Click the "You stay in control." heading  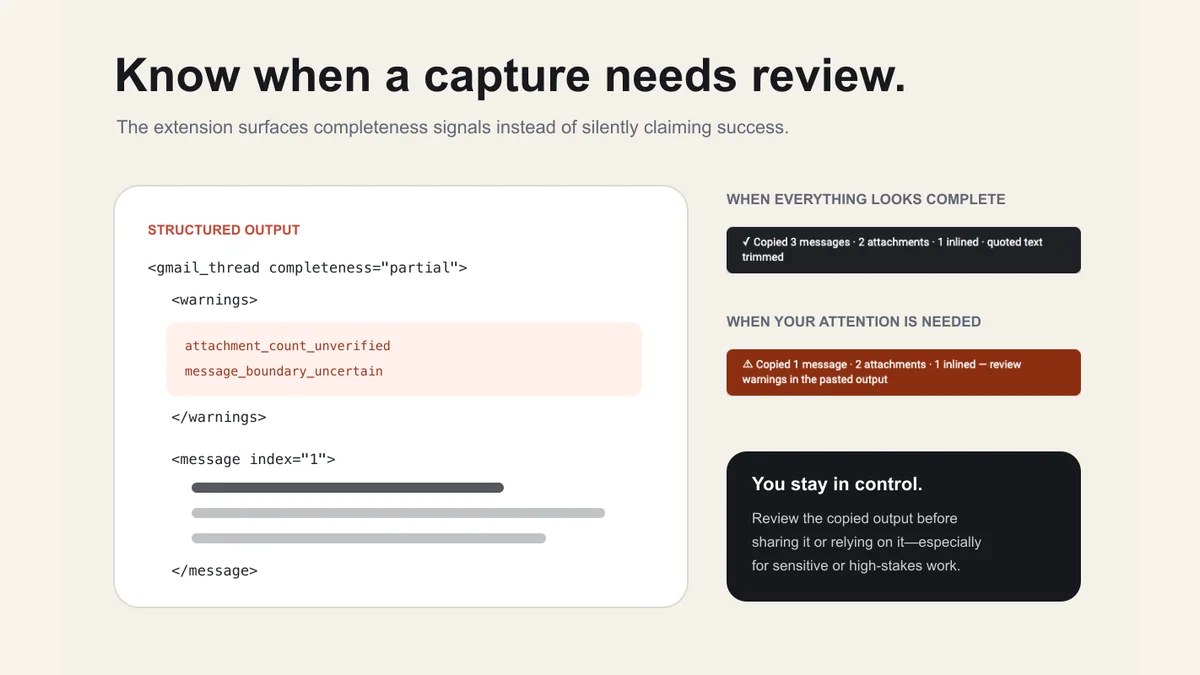[x=837, y=484]
